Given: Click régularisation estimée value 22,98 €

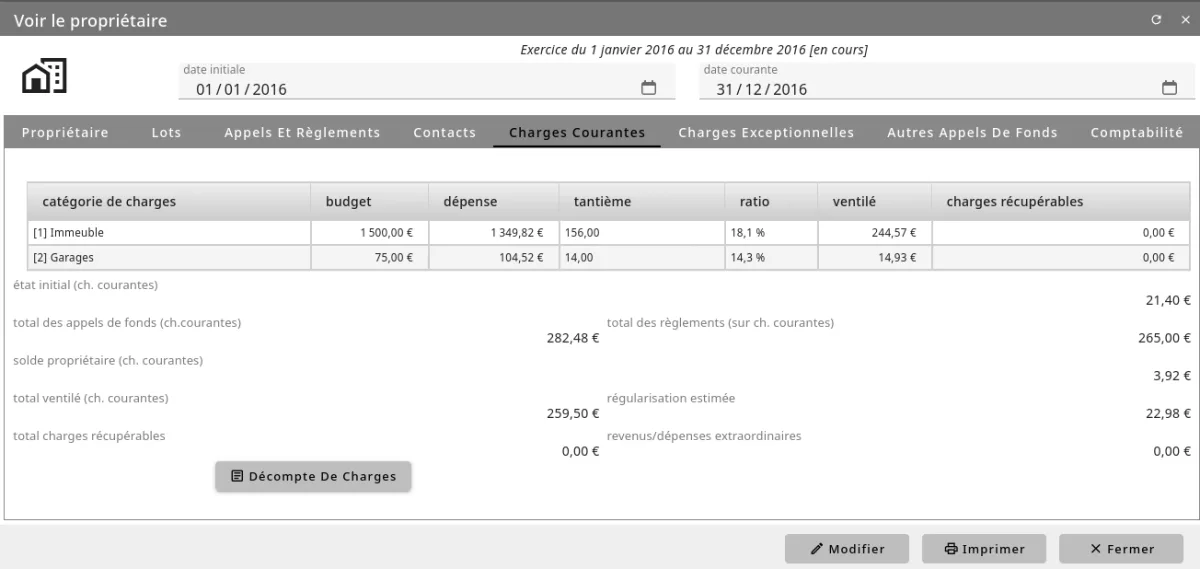Looking at the screenshot, I should coord(1168,414).
